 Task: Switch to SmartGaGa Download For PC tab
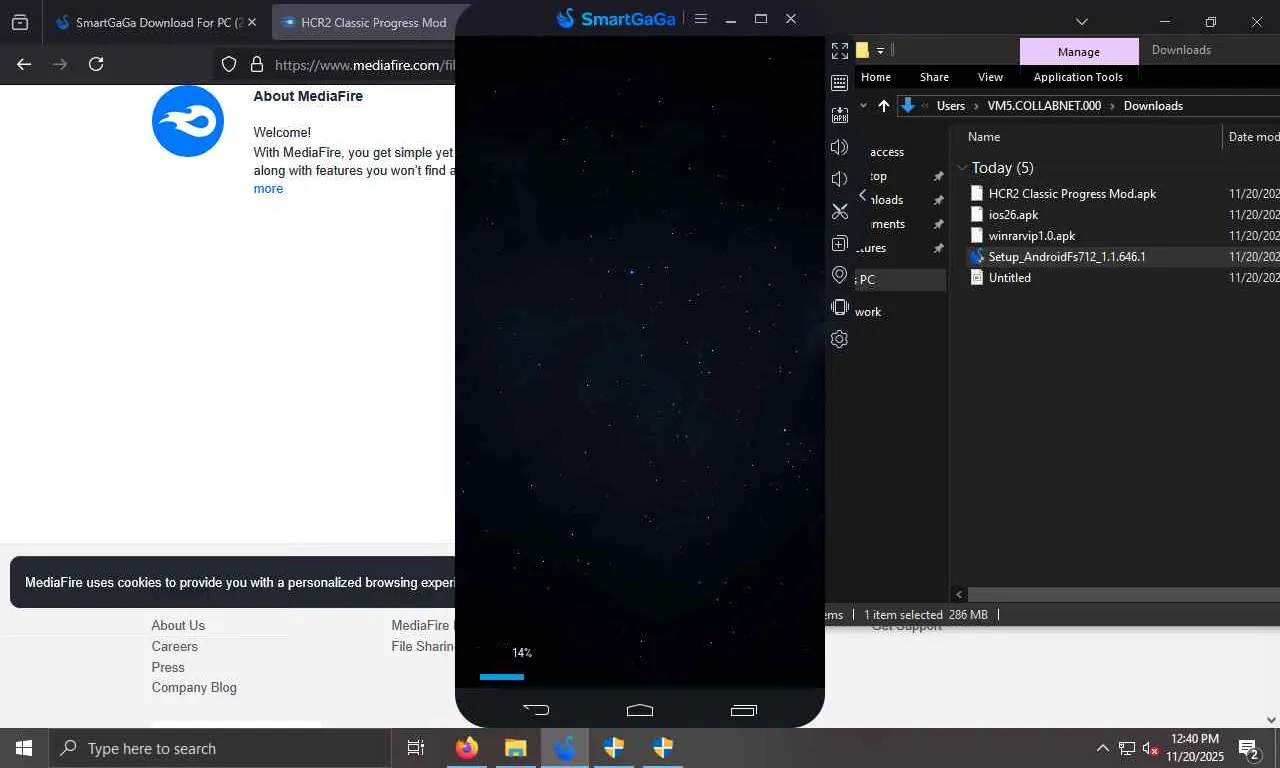(x=149, y=22)
